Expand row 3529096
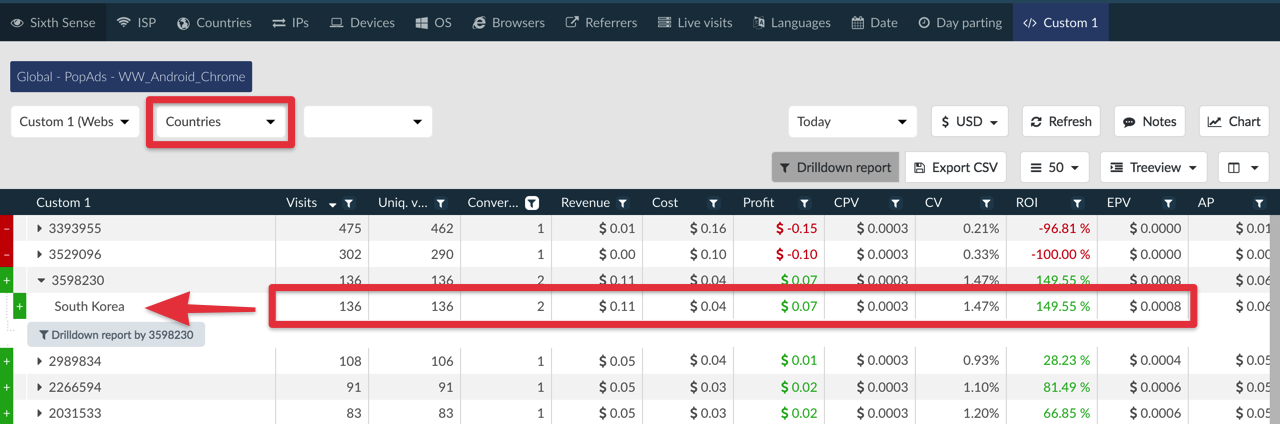Viewport: 1280px width, 424px height. pyautogui.click(x=40, y=254)
